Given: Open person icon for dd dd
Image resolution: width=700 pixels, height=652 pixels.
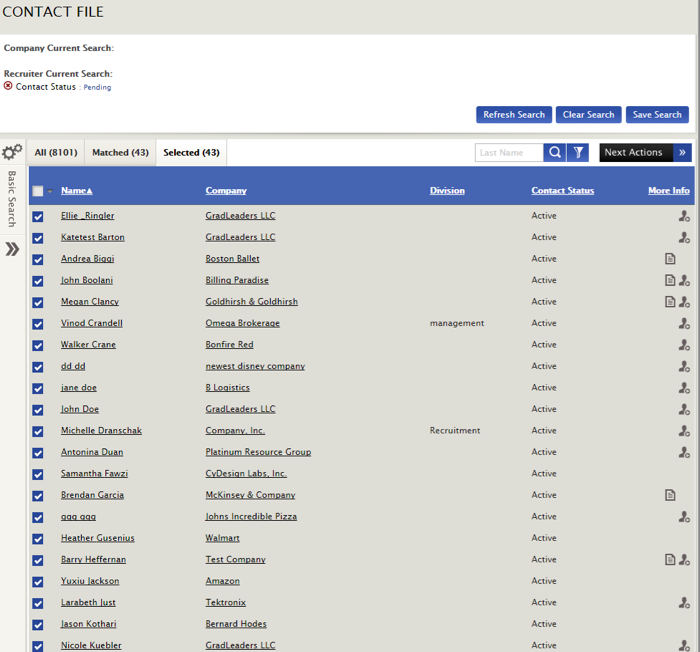Looking at the screenshot, I should 684,366.
